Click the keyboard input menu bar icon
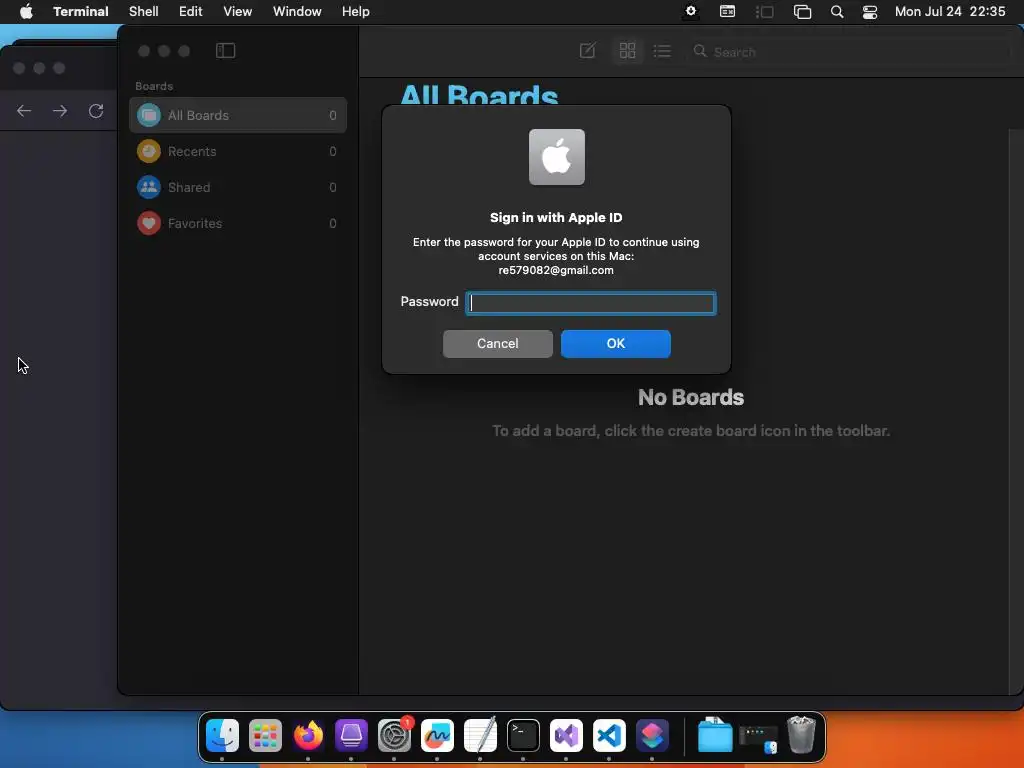The image size is (1024, 768). (x=728, y=12)
